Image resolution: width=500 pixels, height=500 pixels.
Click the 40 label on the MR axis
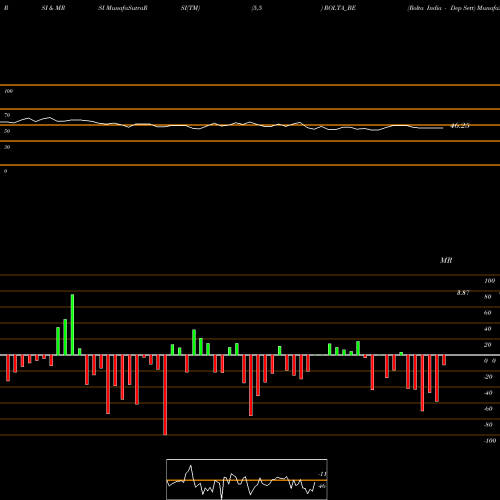(488, 329)
